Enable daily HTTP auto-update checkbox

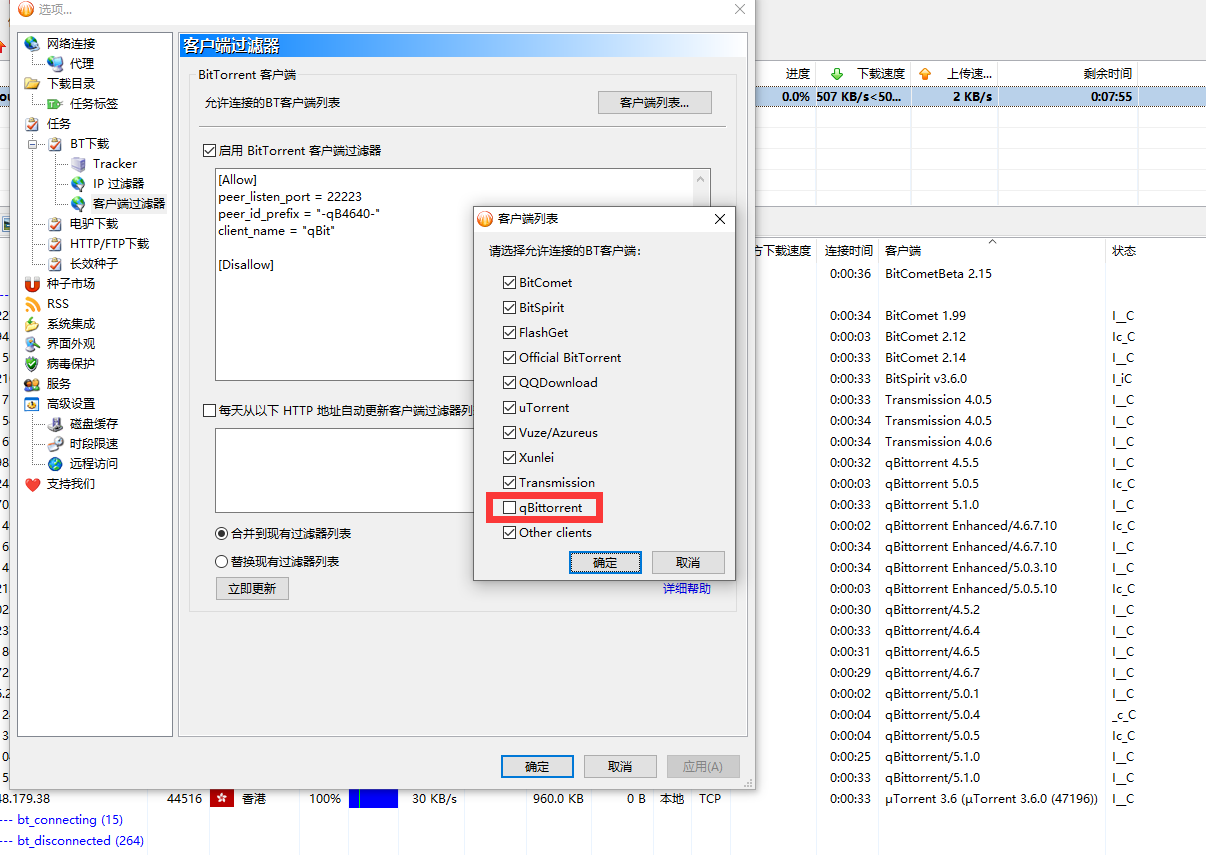pyautogui.click(x=209, y=410)
